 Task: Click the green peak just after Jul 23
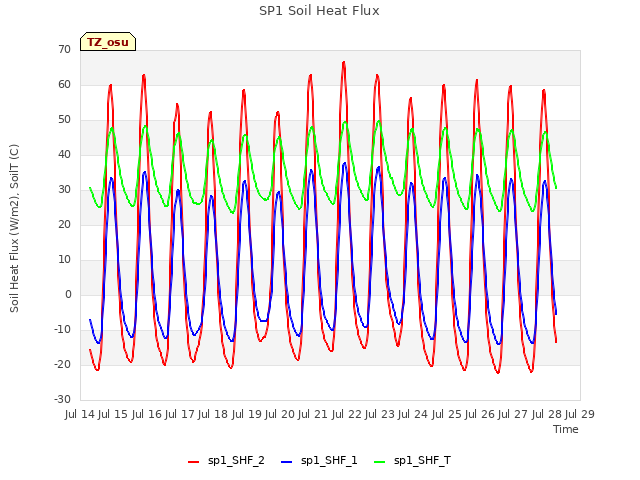379,122
